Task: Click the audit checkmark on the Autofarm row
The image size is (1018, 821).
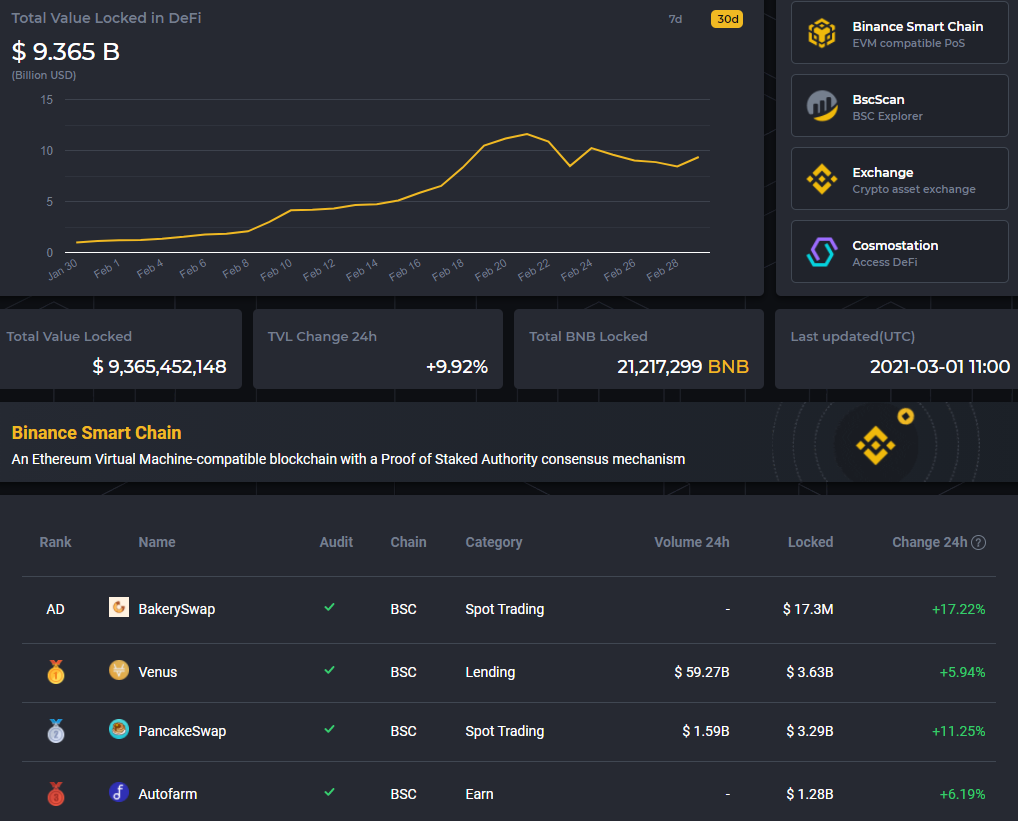Action: (329, 793)
